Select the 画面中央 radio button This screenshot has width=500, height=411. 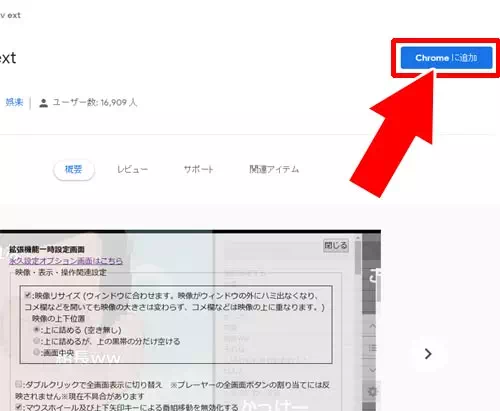(x=36, y=352)
